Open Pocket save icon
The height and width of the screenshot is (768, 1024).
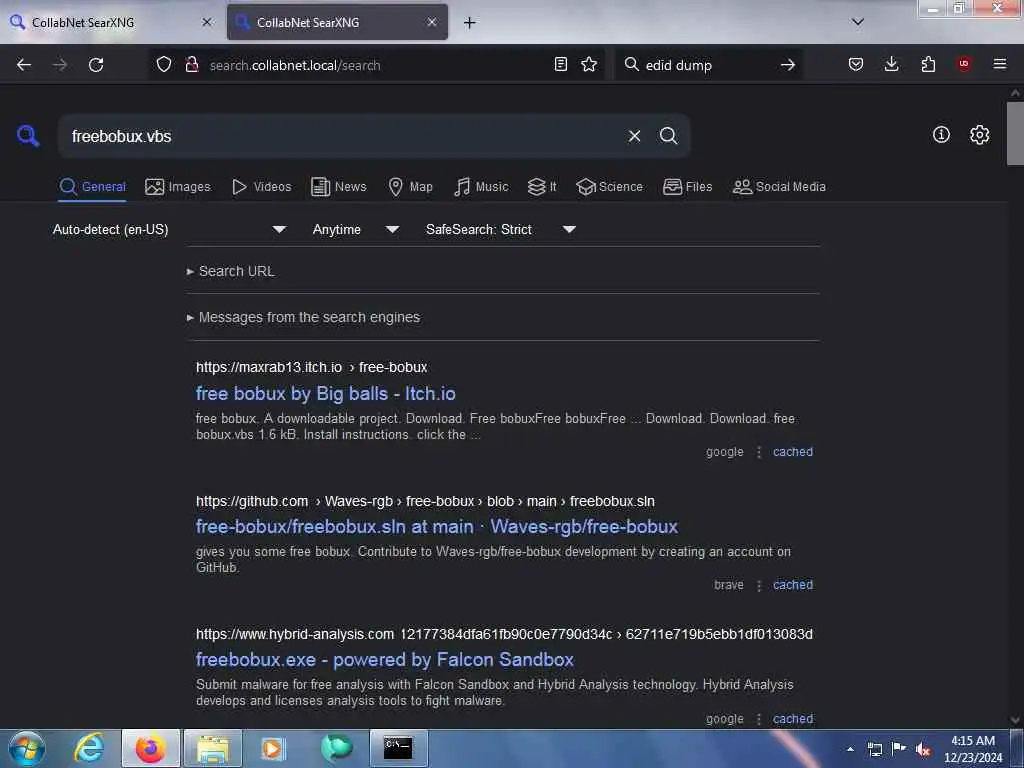(x=856, y=64)
